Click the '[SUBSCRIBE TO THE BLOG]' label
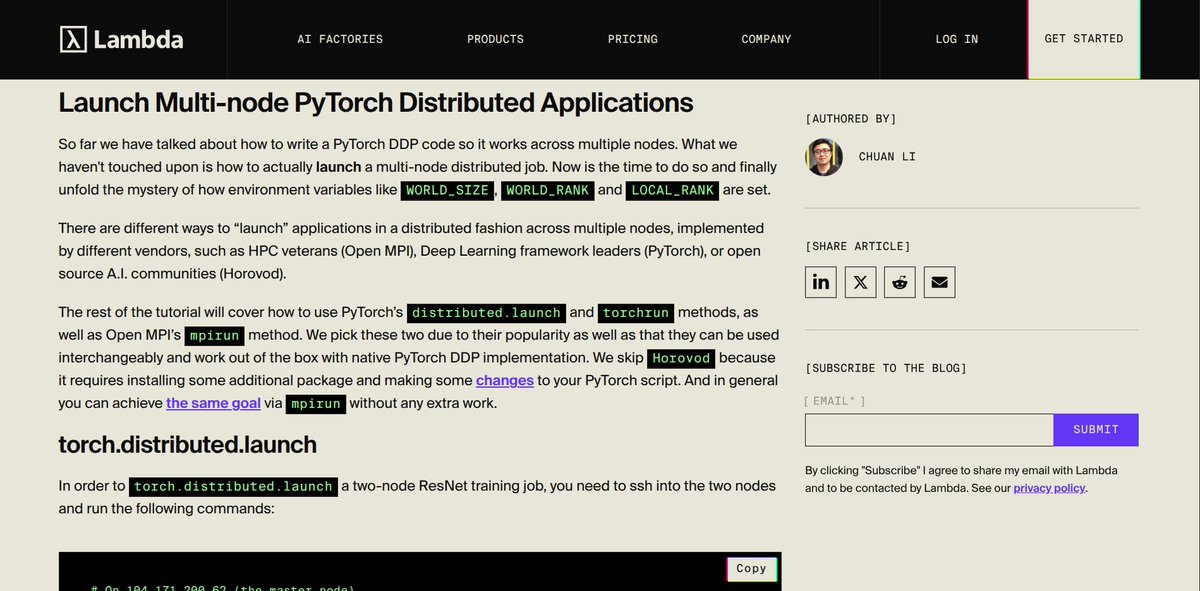Image resolution: width=1200 pixels, height=591 pixels. 886,368
